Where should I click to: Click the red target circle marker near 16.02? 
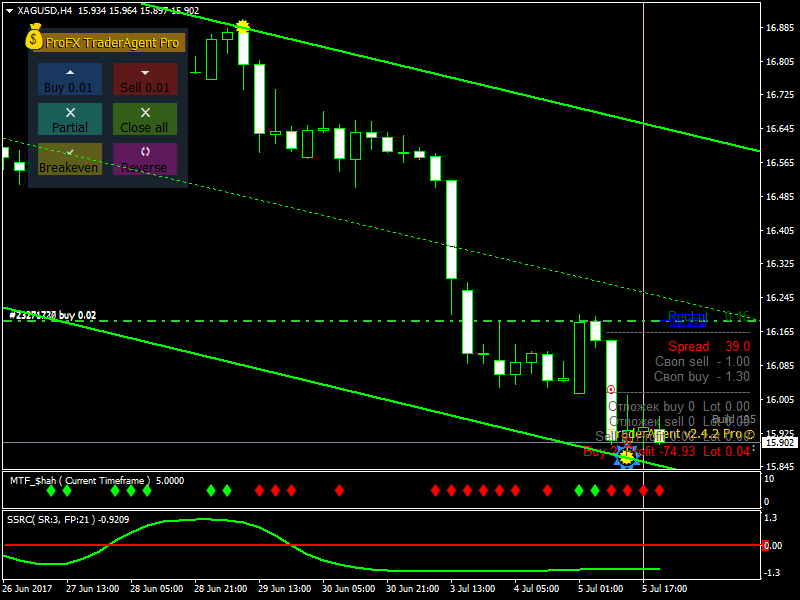(x=611, y=390)
